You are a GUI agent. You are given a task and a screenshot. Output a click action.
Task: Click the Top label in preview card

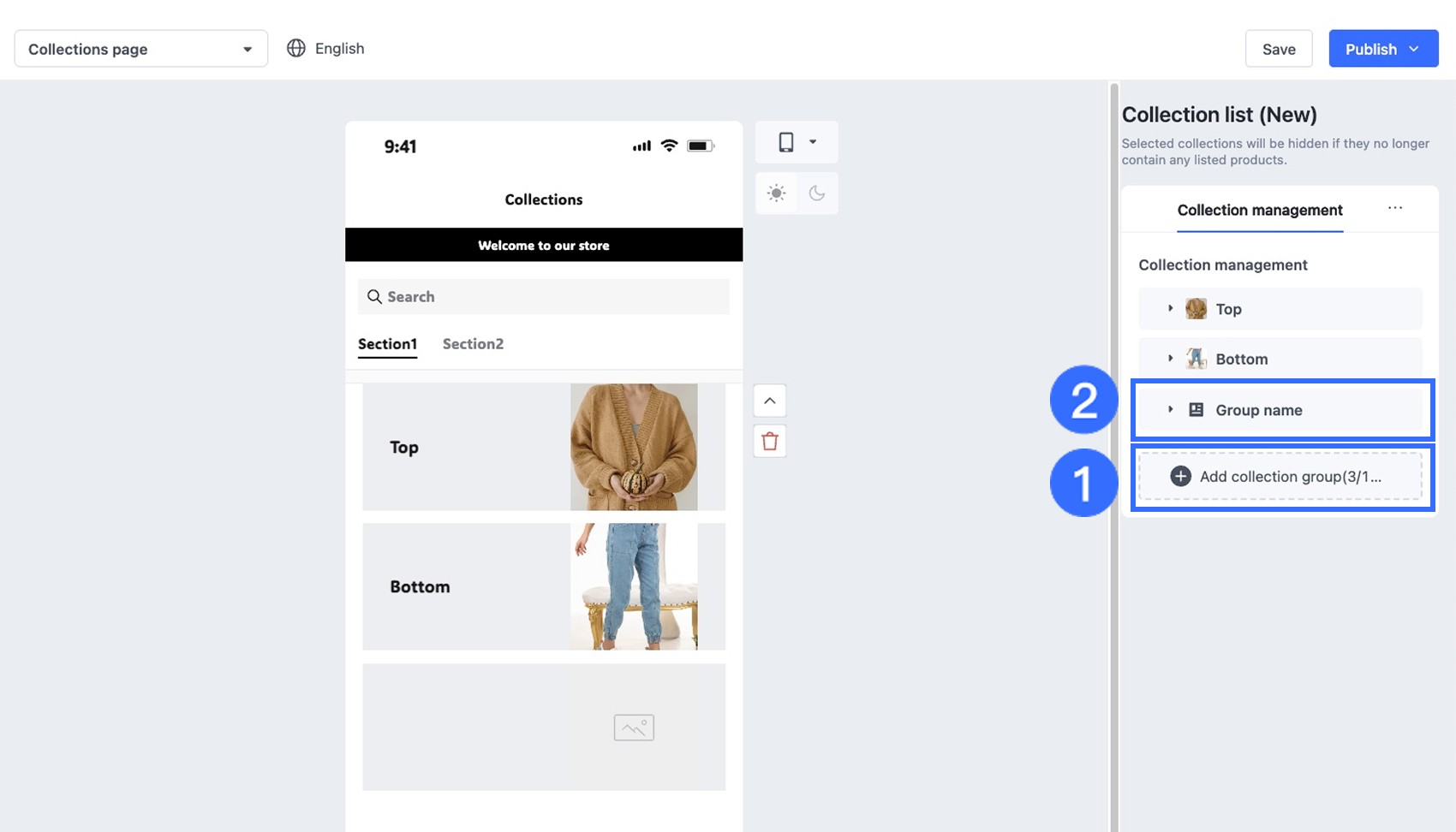pos(404,448)
